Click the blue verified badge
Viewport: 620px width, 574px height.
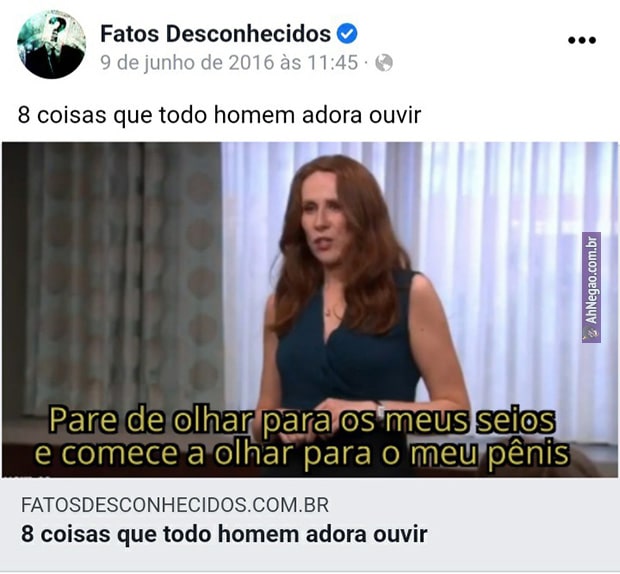click(x=347, y=33)
